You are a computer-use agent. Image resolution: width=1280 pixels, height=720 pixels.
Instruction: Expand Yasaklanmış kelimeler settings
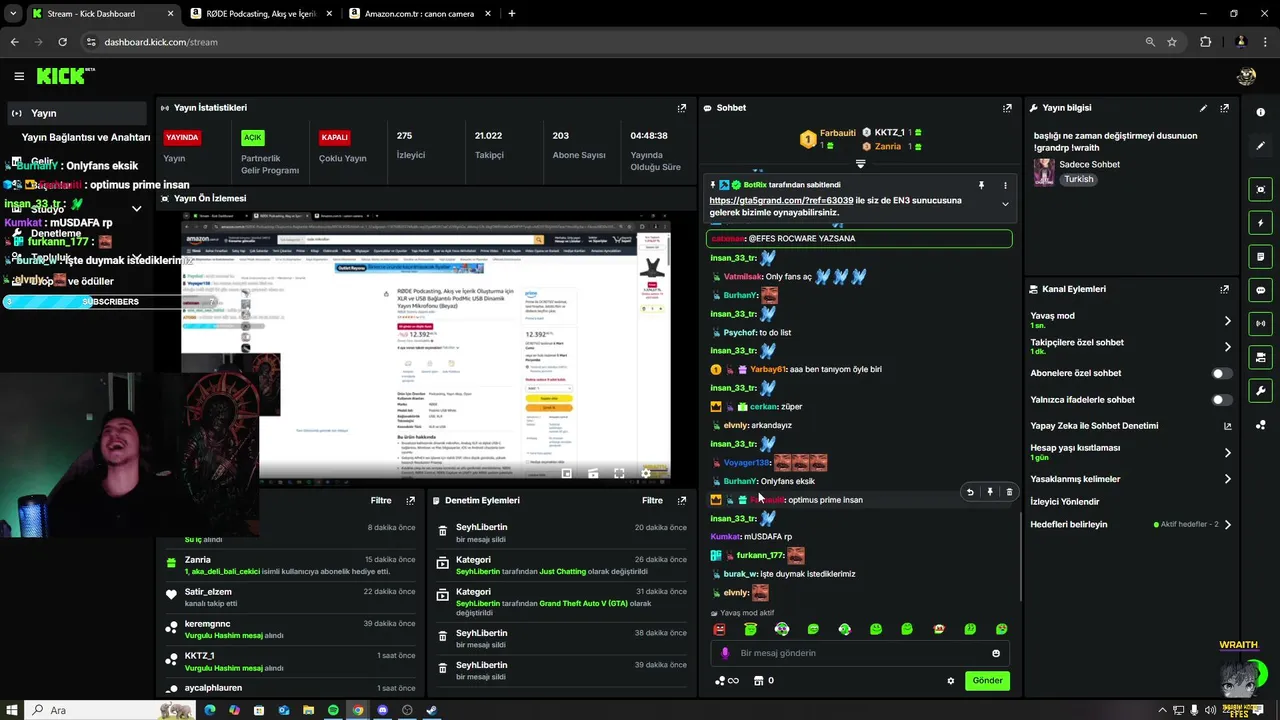pyautogui.click(x=1227, y=479)
